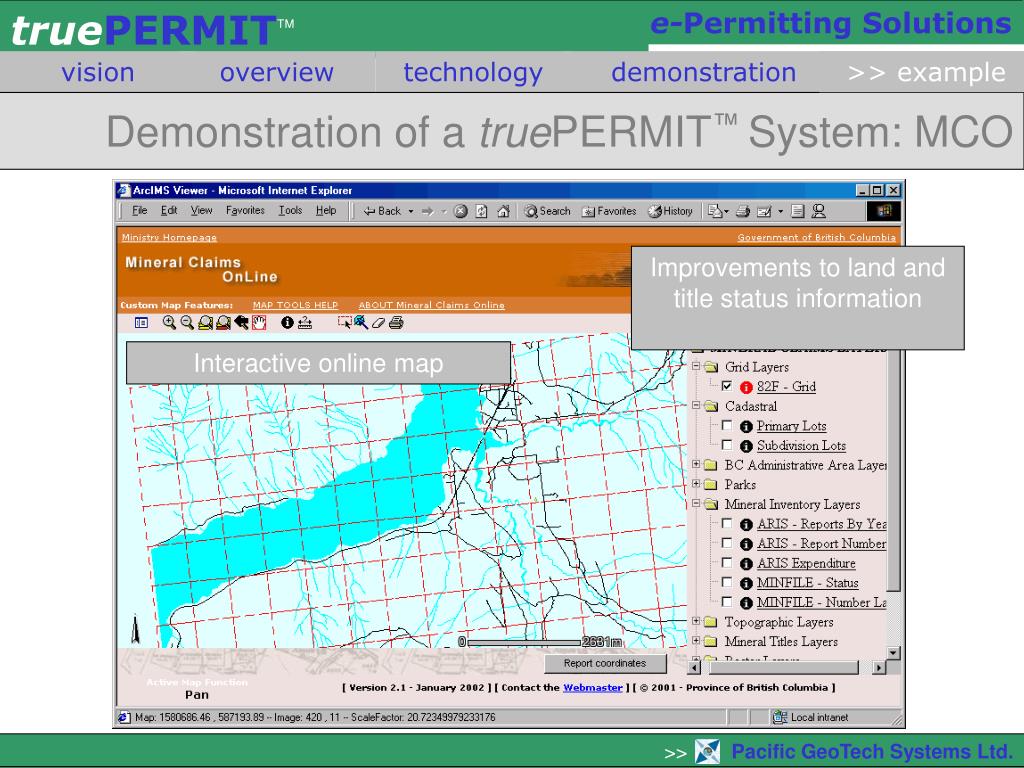Expand the Mineral Titles Layers folder
This screenshot has width=1024, height=768.
coord(696,641)
